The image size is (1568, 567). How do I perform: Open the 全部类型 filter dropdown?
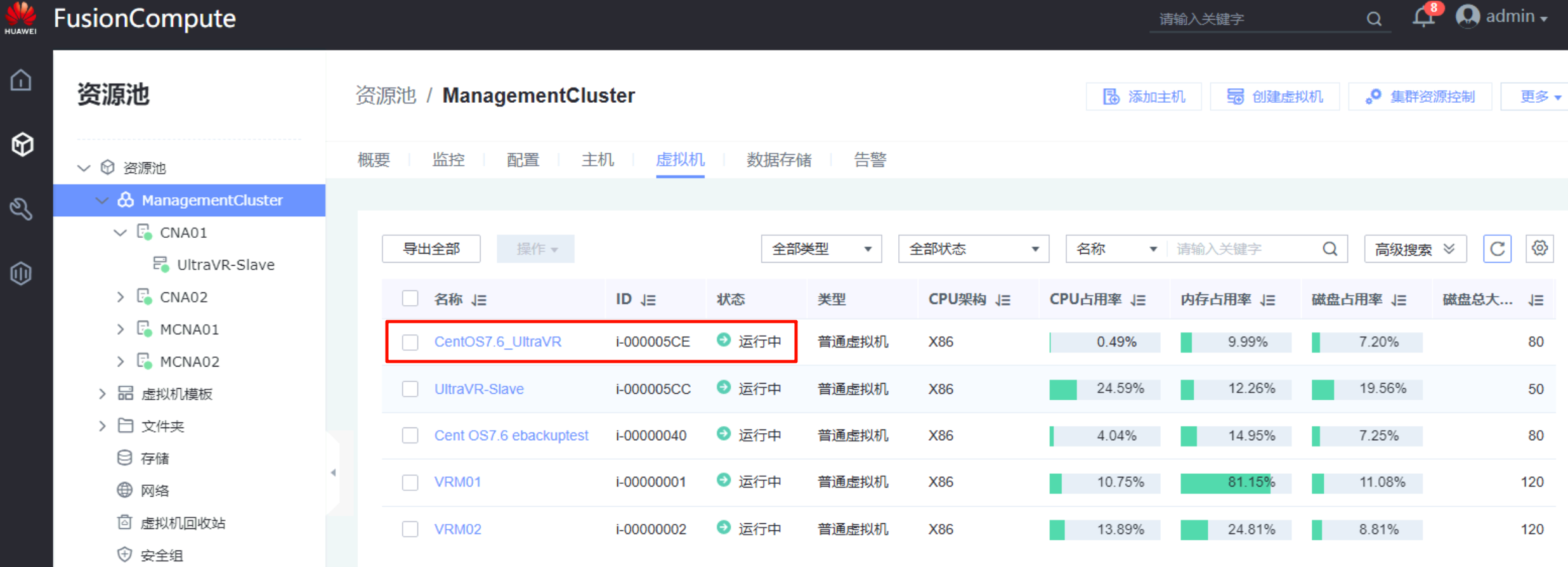coord(821,249)
